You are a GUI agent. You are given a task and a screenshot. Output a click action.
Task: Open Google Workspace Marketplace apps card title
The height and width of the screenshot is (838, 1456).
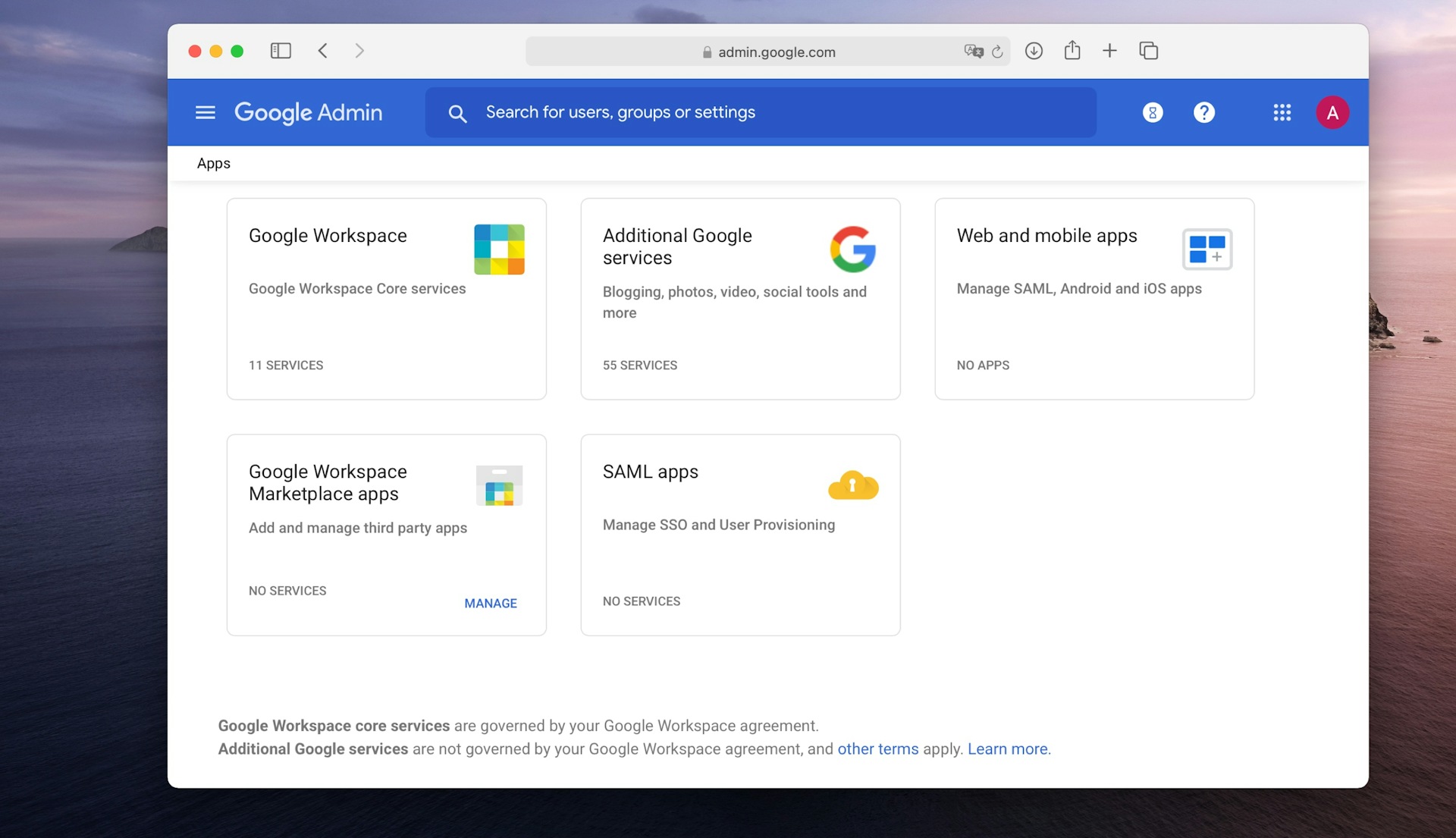pos(328,482)
